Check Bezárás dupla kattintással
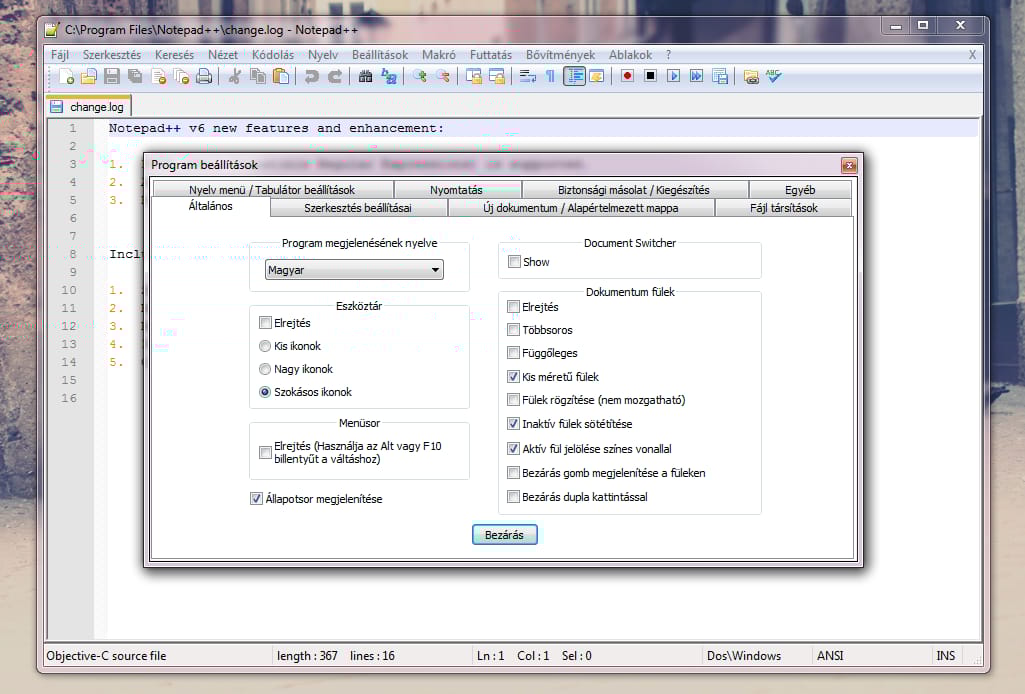This screenshot has height=694, width=1025. point(514,497)
